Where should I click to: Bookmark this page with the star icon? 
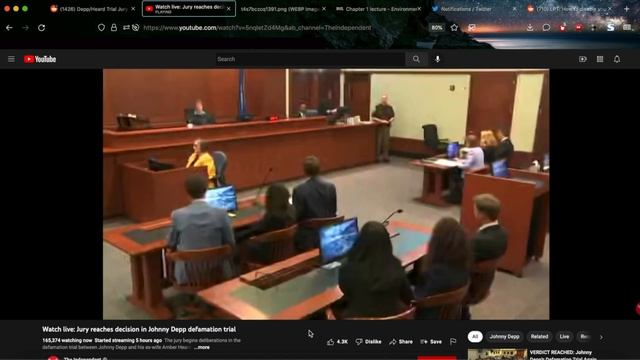click(x=454, y=28)
